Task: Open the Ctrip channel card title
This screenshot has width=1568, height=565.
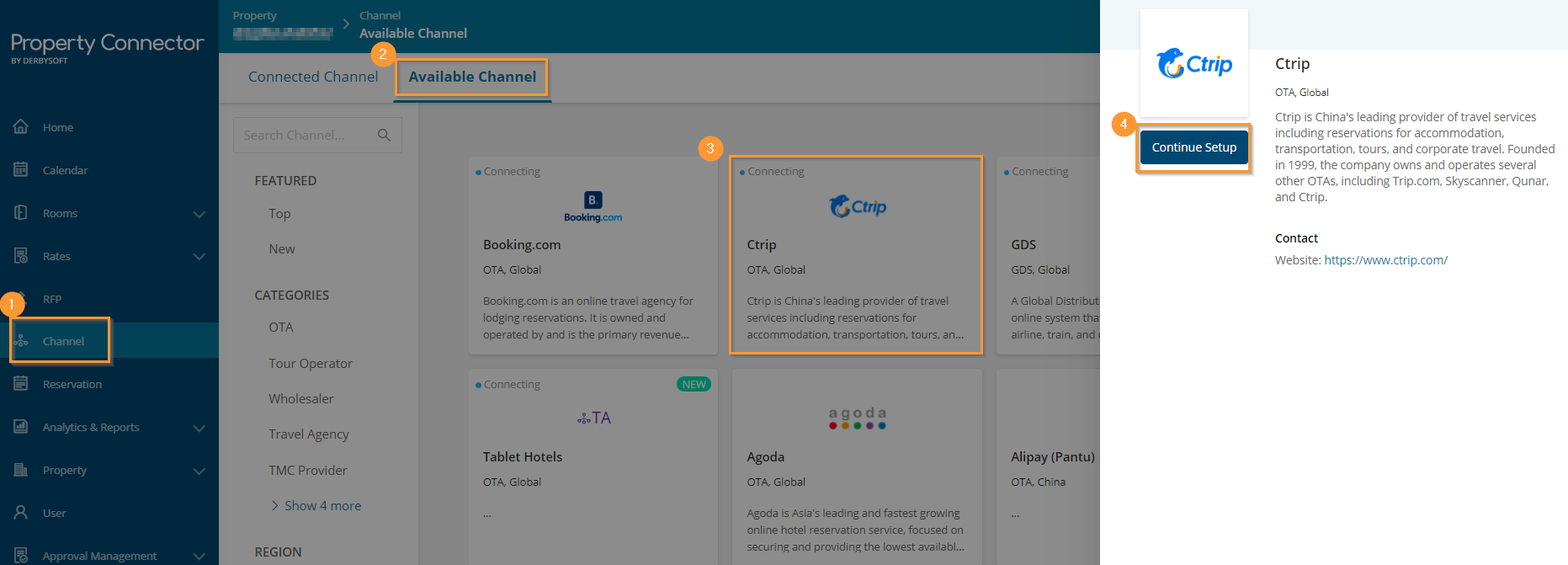Action: pos(762,245)
